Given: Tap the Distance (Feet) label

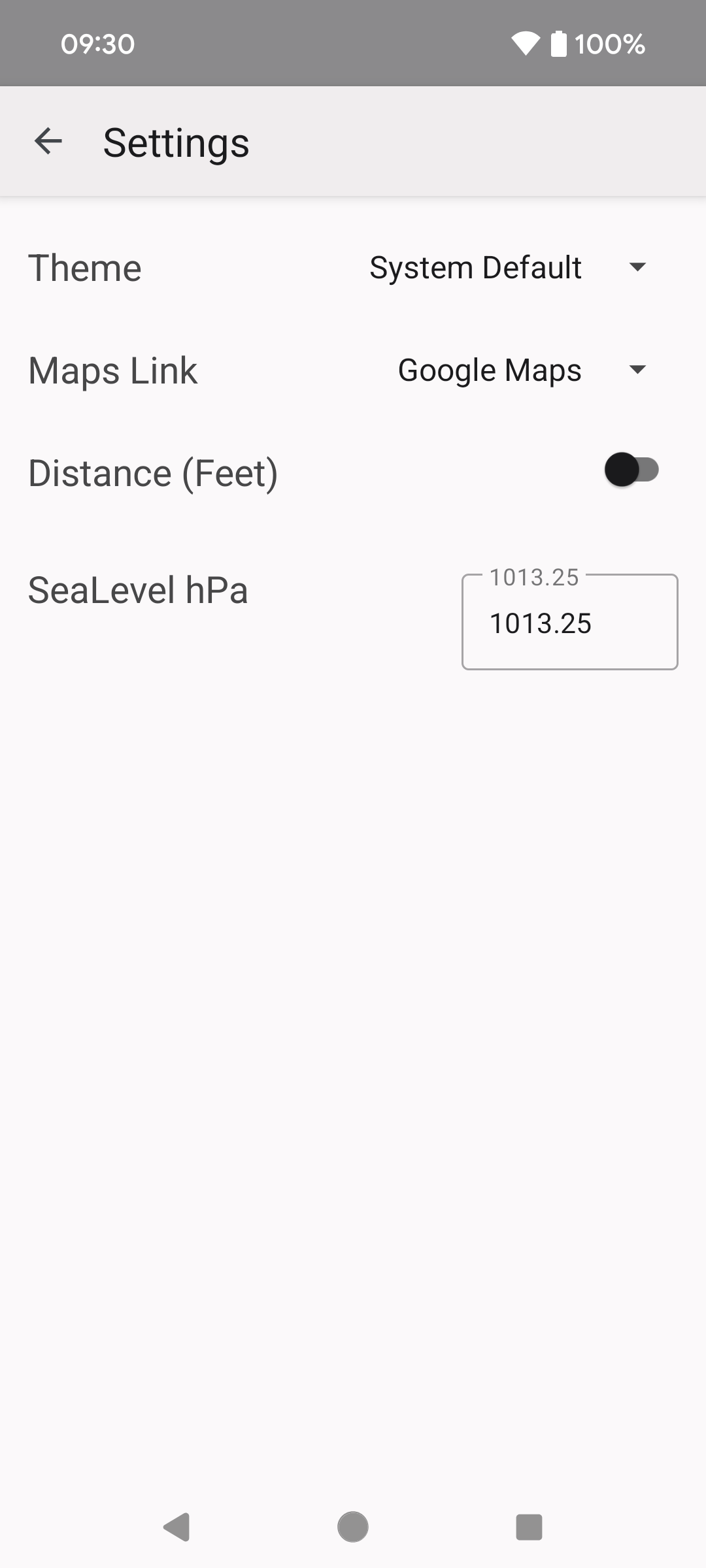Looking at the screenshot, I should [x=153, y=473].
